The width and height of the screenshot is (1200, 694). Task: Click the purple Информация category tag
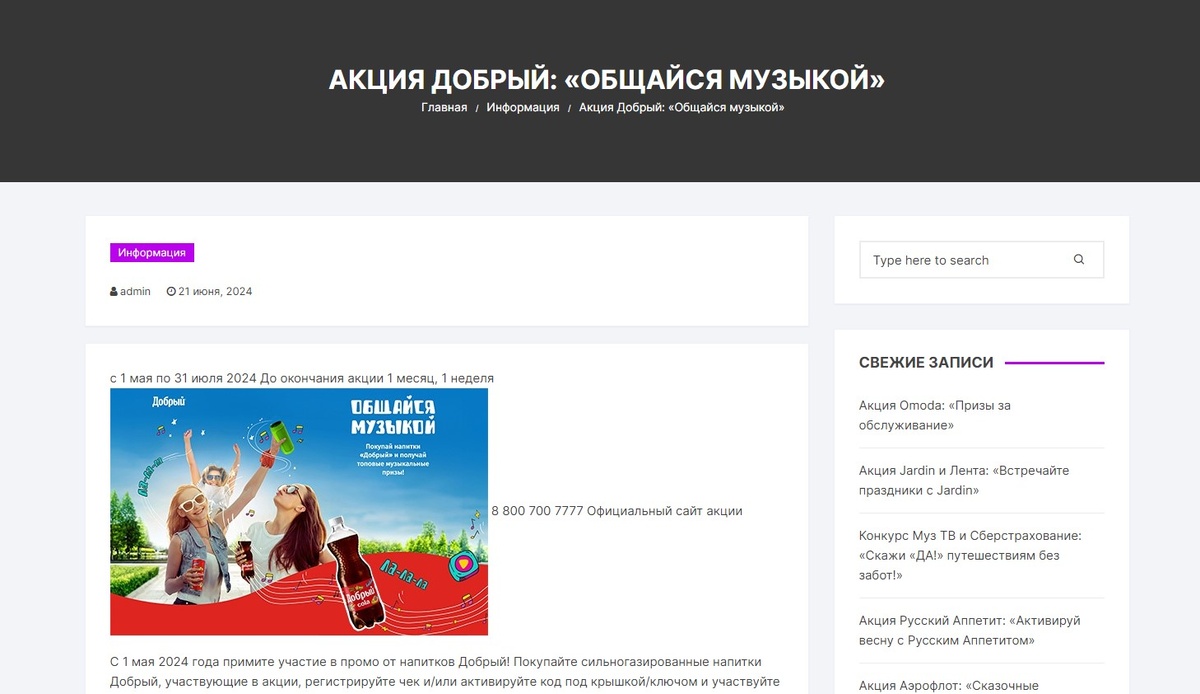[x=152, y=253]
